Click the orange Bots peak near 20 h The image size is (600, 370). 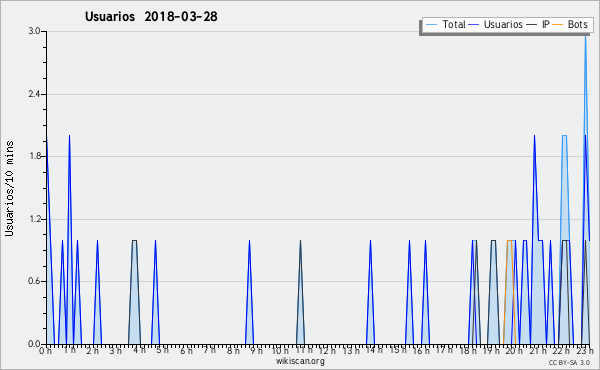tap(509, 241)
